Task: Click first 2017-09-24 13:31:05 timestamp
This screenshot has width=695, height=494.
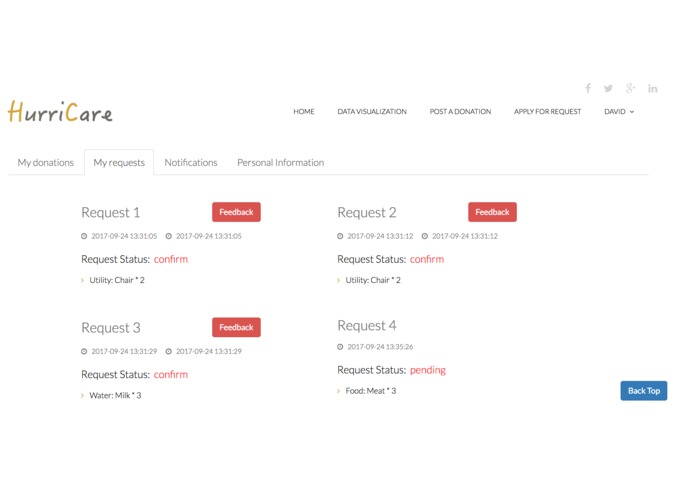Action: point(124,236)
